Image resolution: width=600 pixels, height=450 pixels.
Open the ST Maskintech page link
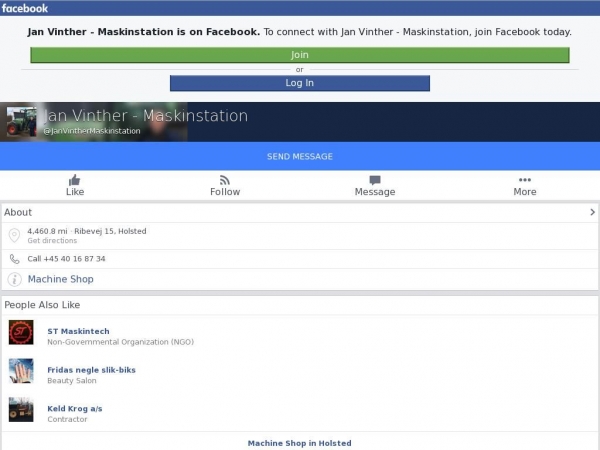click(x=78, y=331)
